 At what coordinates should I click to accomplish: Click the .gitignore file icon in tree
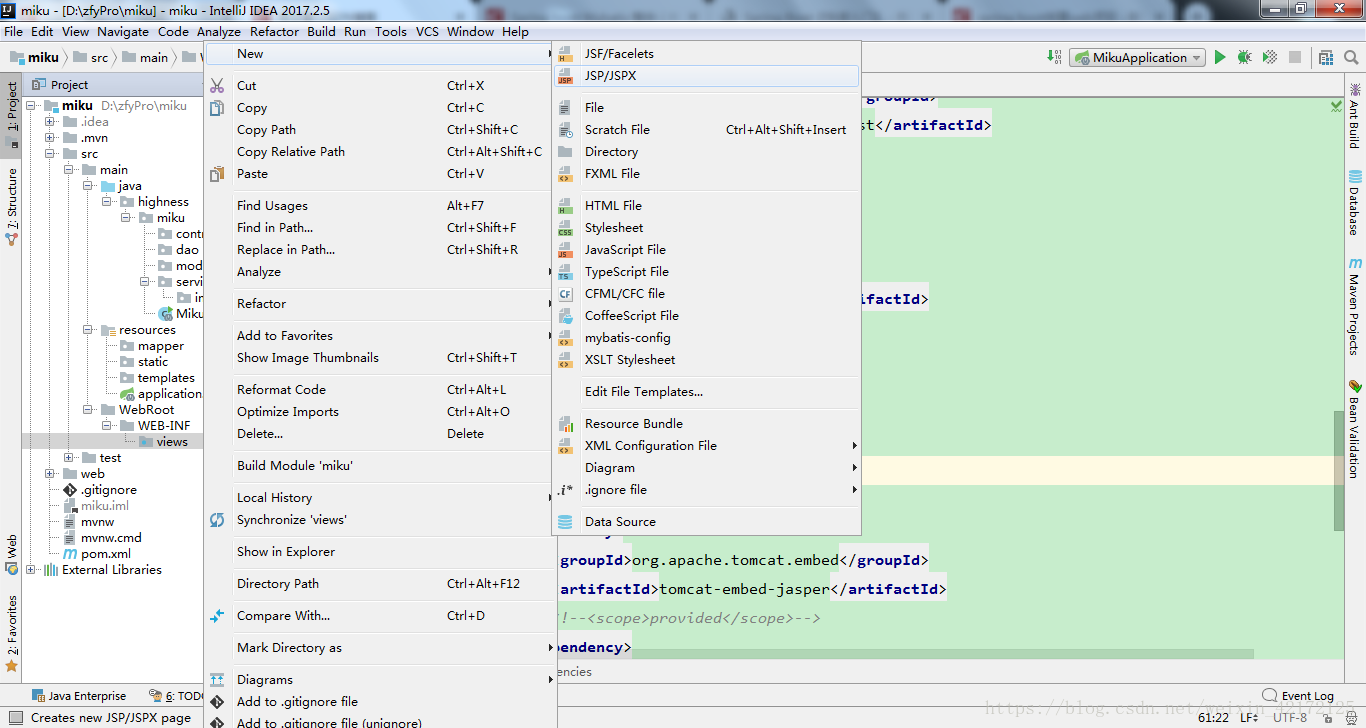tap(70, 490)
